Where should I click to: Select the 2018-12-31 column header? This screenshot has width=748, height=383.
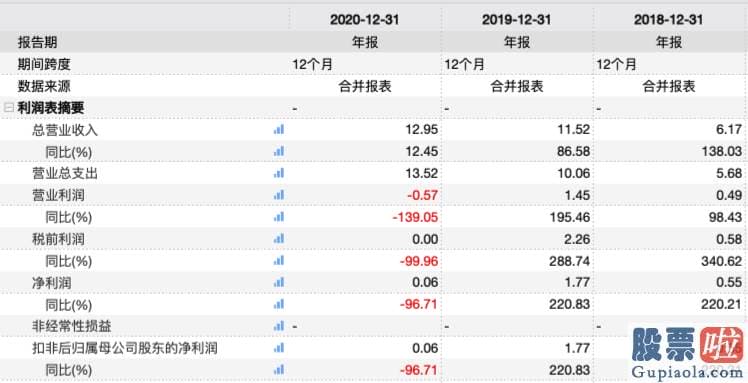668,20
